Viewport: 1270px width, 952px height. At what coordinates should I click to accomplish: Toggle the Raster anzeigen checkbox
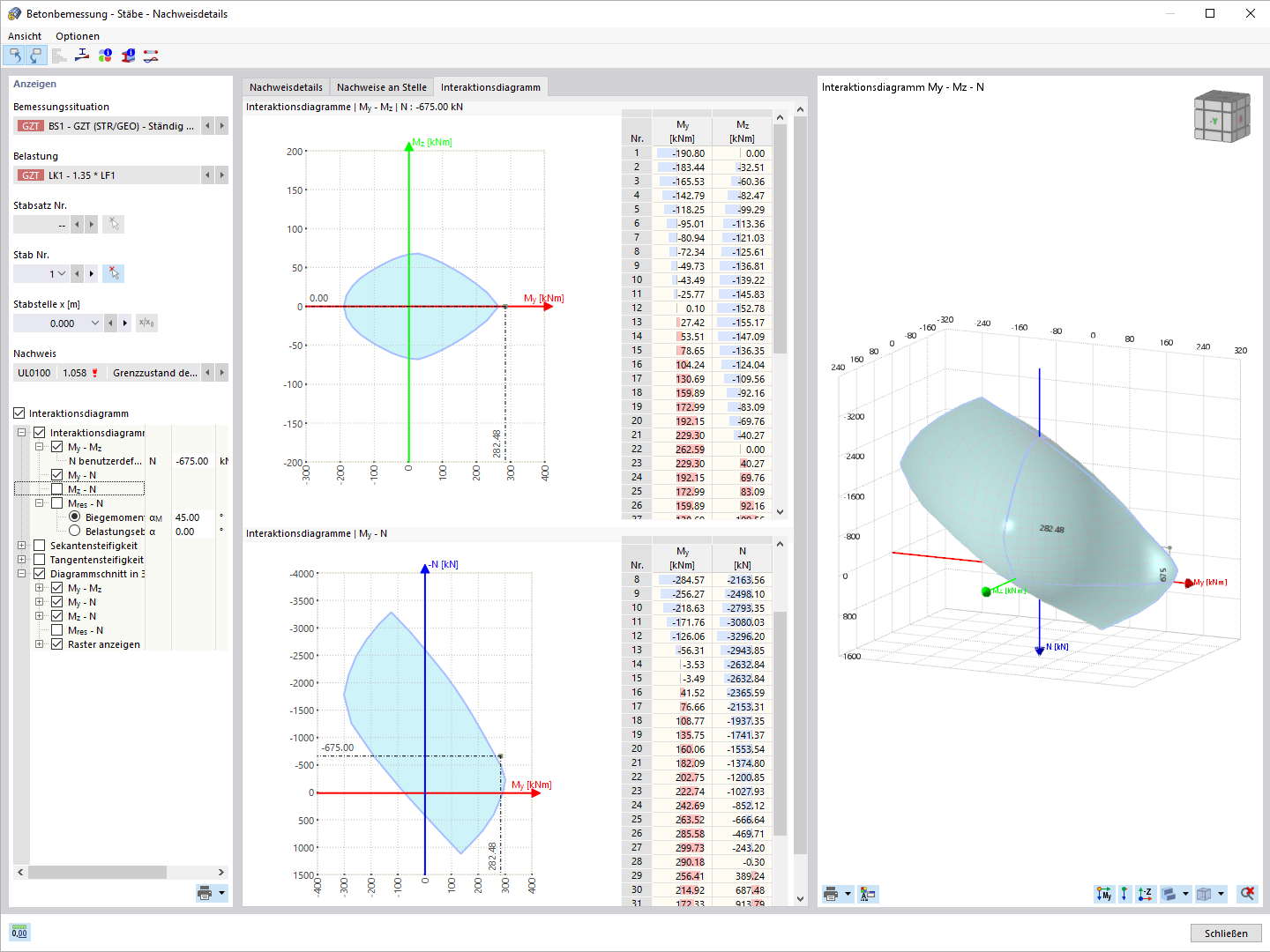(58, 644)
